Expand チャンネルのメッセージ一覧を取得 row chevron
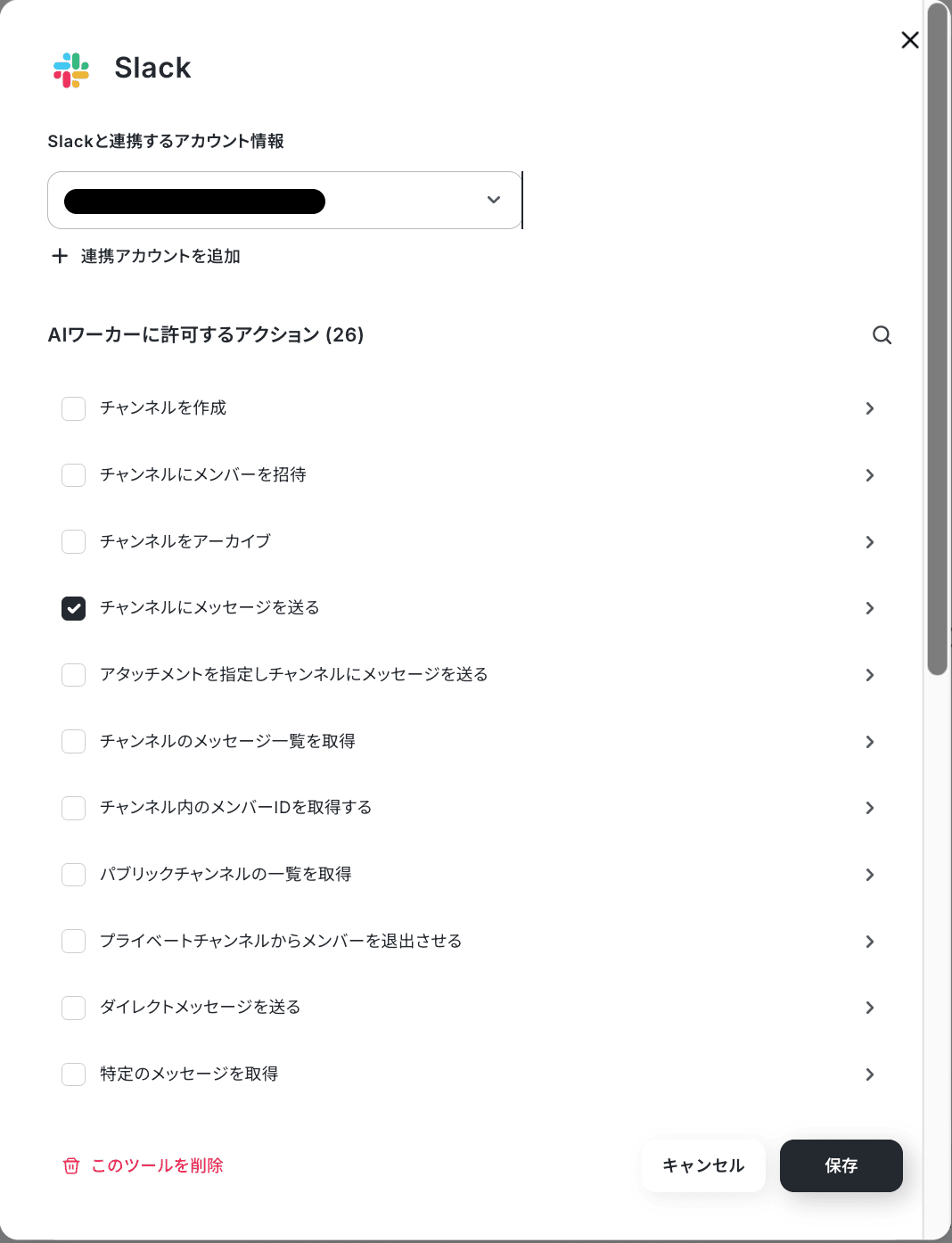The height and width of the screenshot is (1243, 952). pos(870,742)
